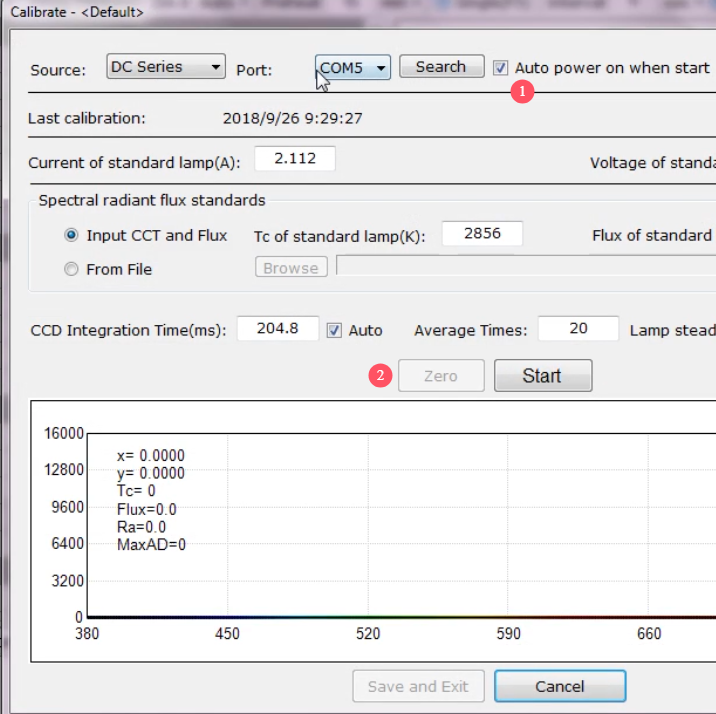The height and width of the screenshot is (714, 716).
Task: Open the Source dropdown showing DC Series
Action: tap(166, 67)
